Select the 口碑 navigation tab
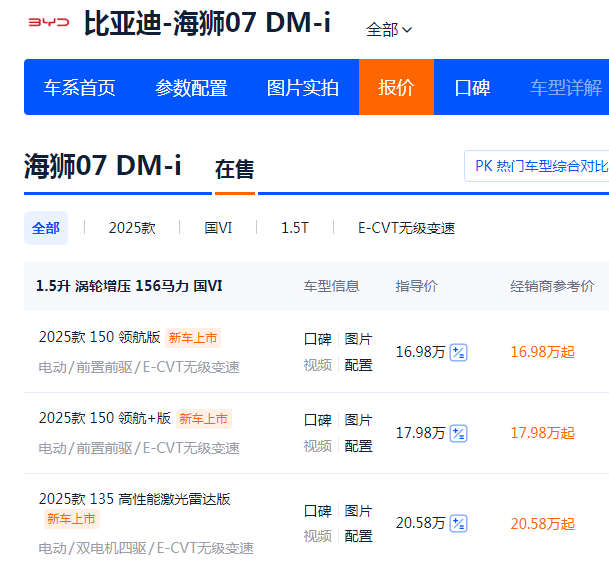 coord(472,88)
